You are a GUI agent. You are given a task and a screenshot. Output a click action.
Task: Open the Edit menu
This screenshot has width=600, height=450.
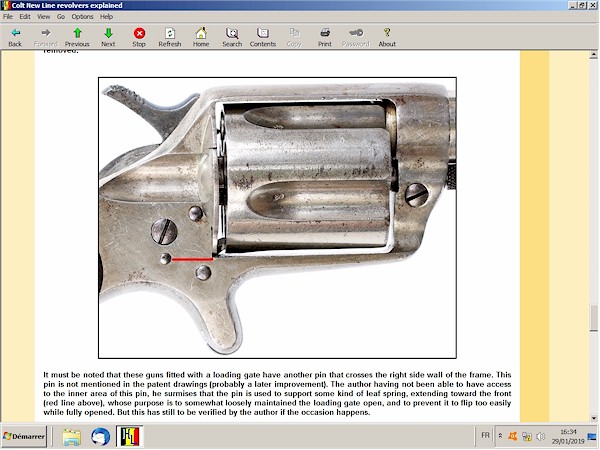(x=25, y=16)
